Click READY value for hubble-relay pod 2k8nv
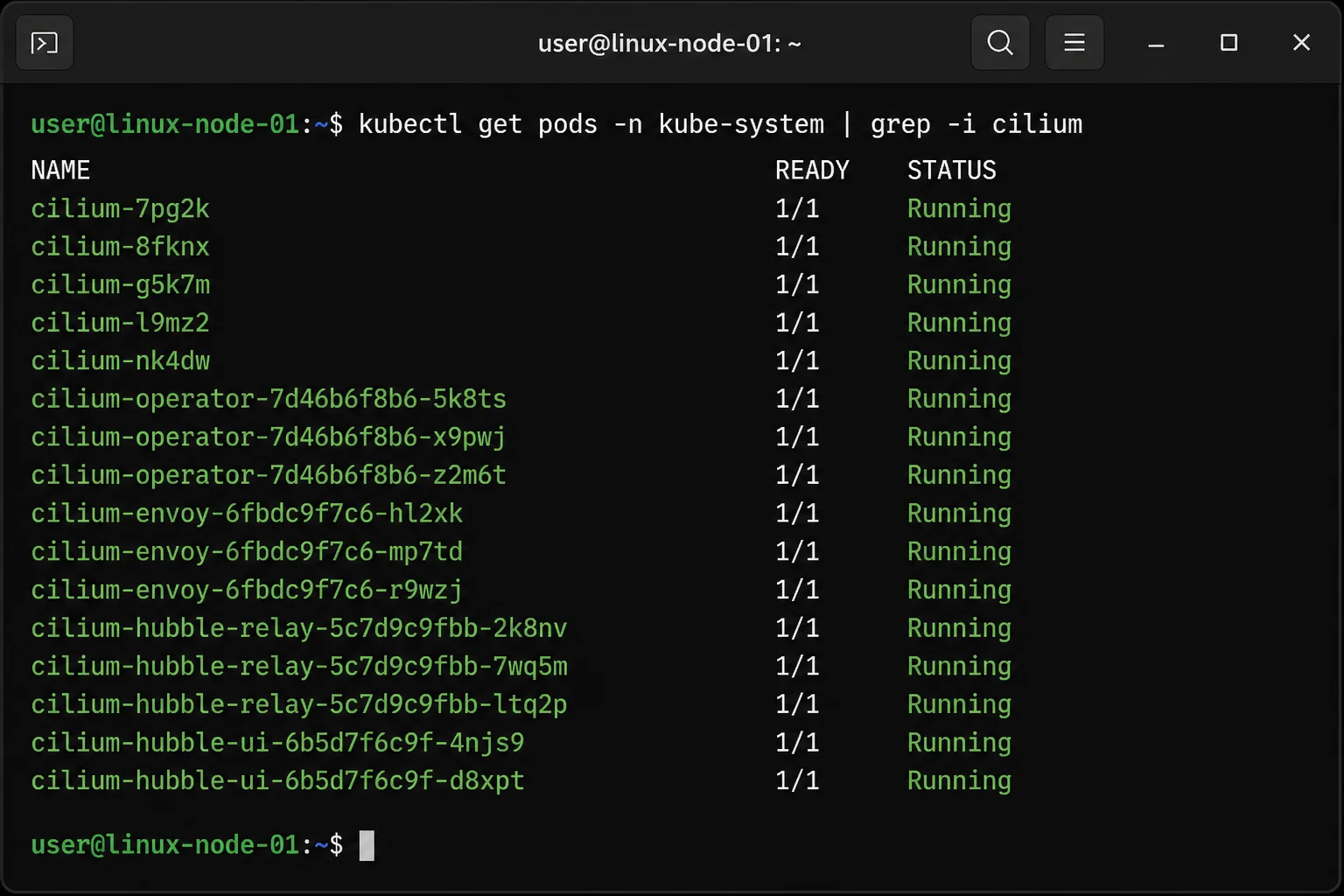 (797, 628)
